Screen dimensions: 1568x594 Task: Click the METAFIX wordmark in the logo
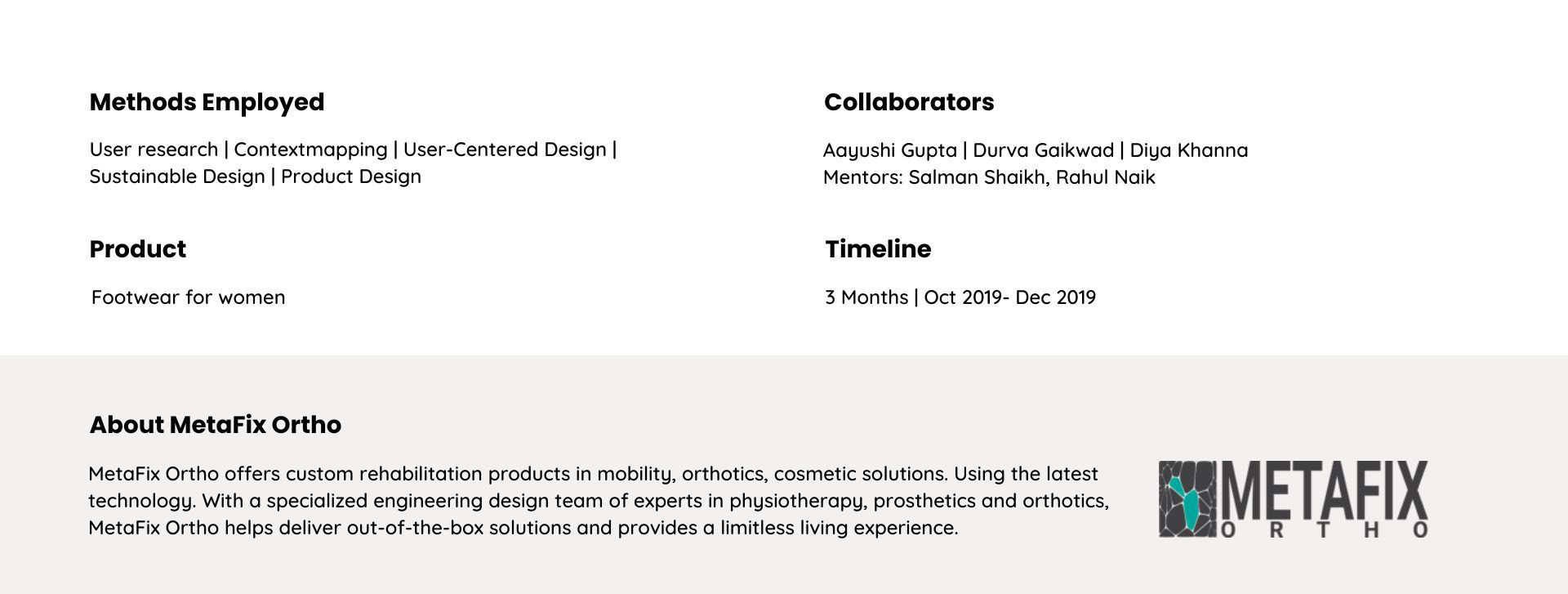point(1323,491)
